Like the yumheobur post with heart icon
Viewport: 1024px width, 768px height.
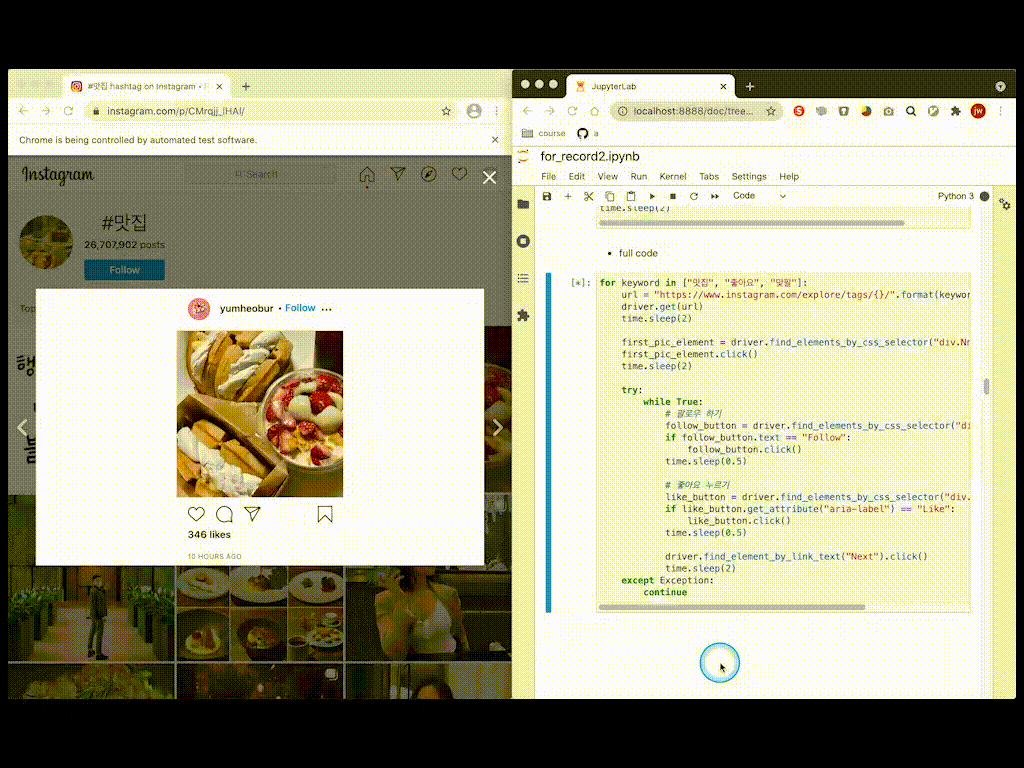(x=196, y=514)
